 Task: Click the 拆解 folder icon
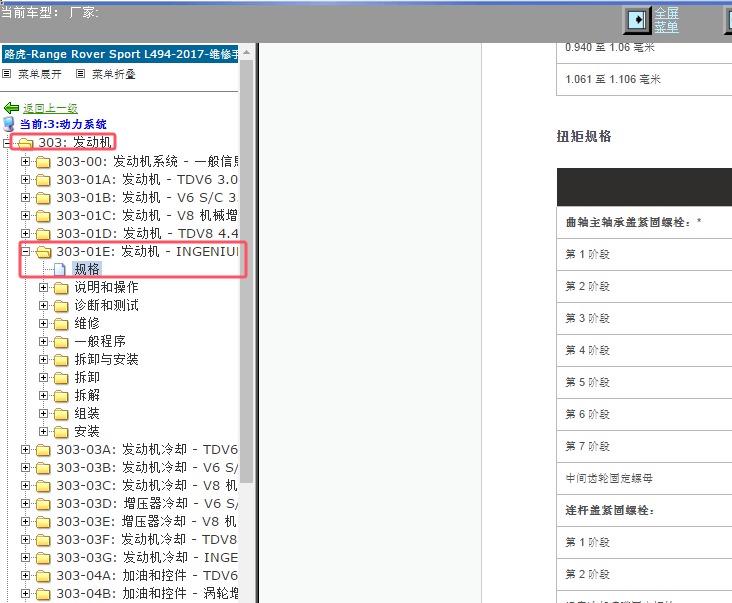tap(61, 396)
